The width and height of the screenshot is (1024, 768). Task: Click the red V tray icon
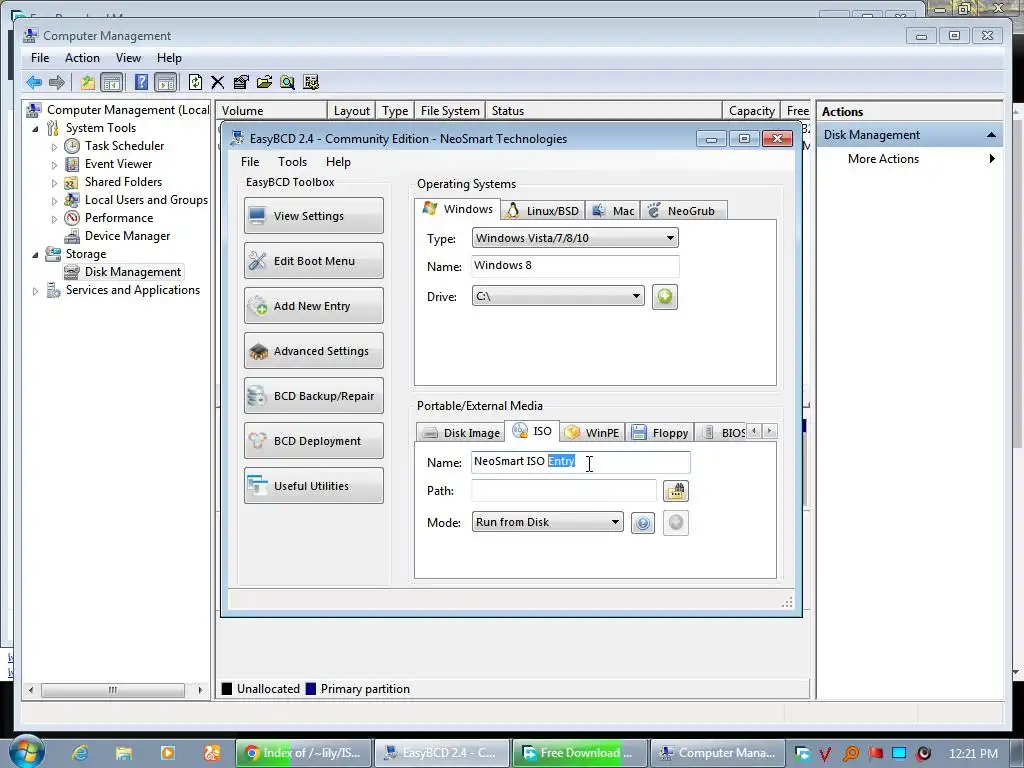click(825, 754)
